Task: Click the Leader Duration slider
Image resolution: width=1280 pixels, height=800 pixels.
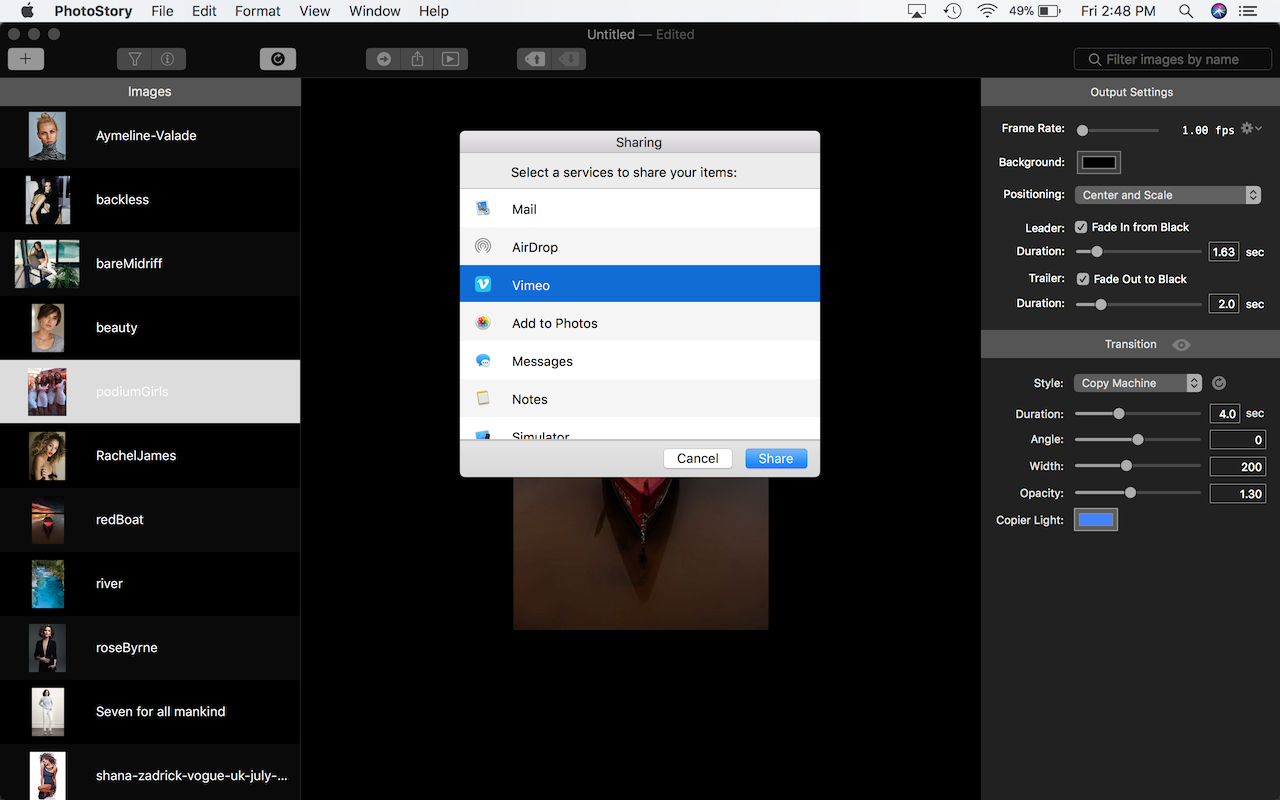Action: (1138, 252)
